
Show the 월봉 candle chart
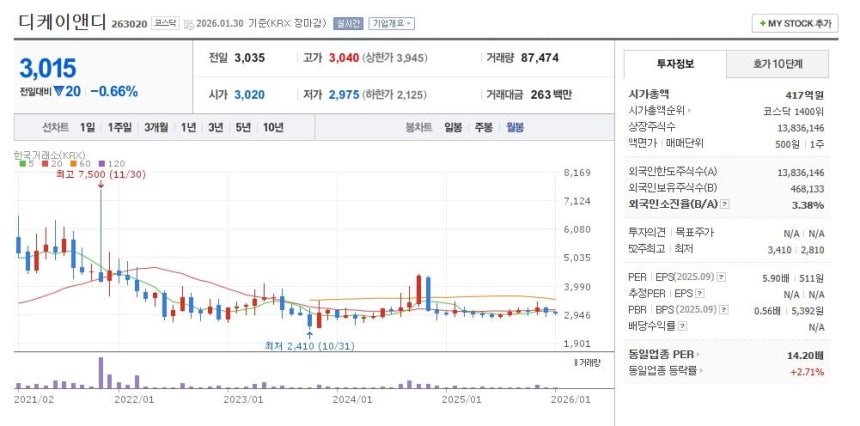515,128
